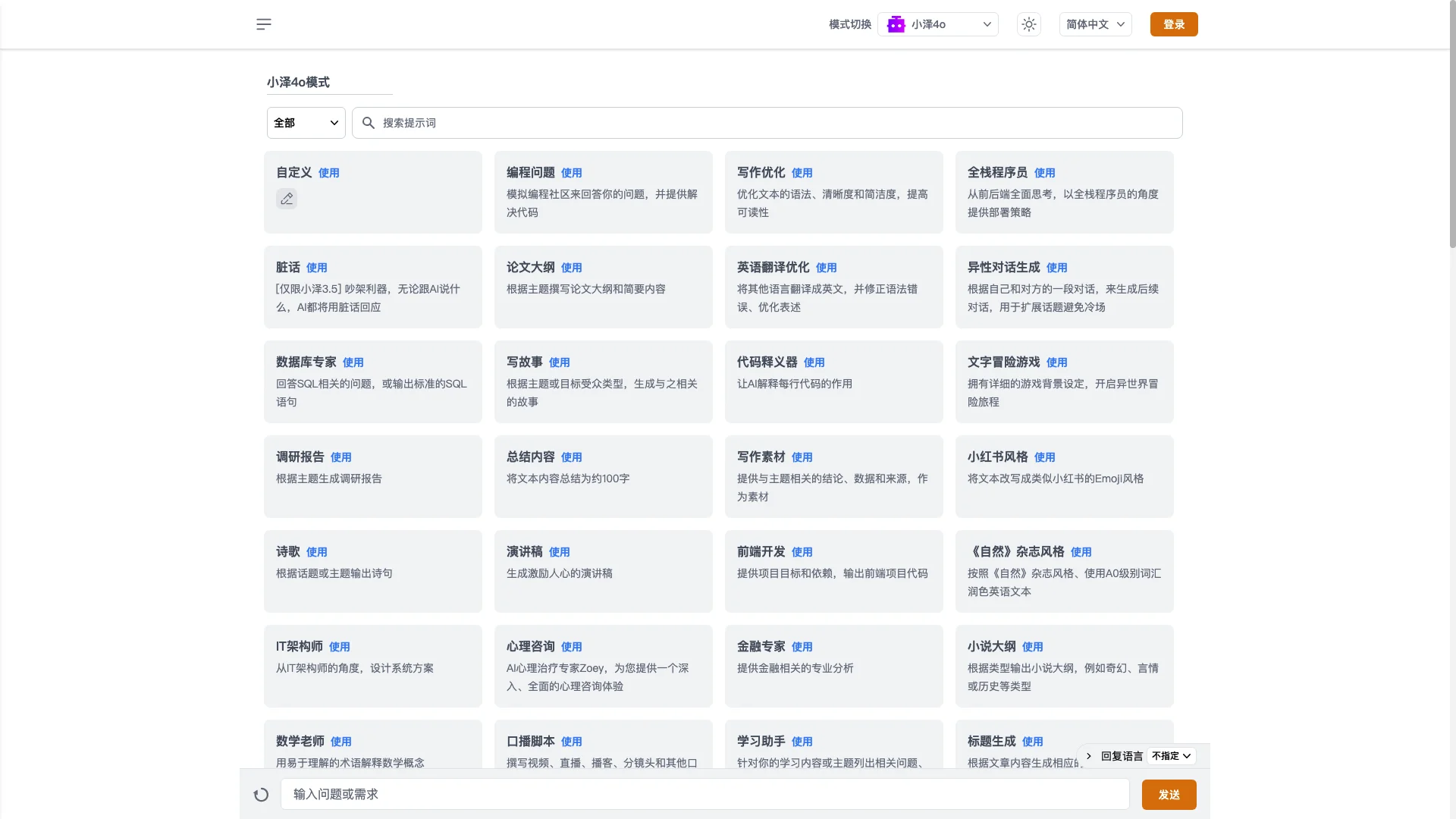Open the hamburger sidebar menu icon
Screen dimensions: 1456x819
pyautogui.click(x=263, y=24)
